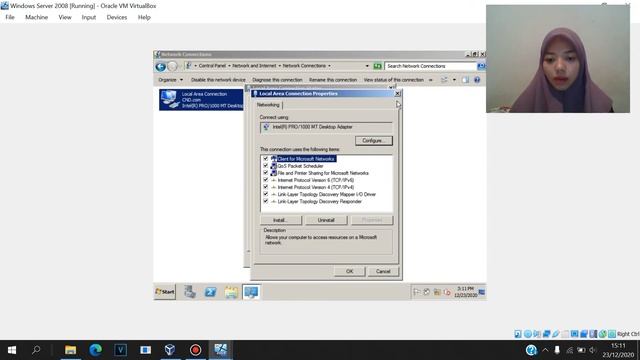The width and height of the screenshot is (640, 360).
Task: Open VirtualBox cube icon on host taskbar
Action: pyautogui.click(x=170, y=350)
